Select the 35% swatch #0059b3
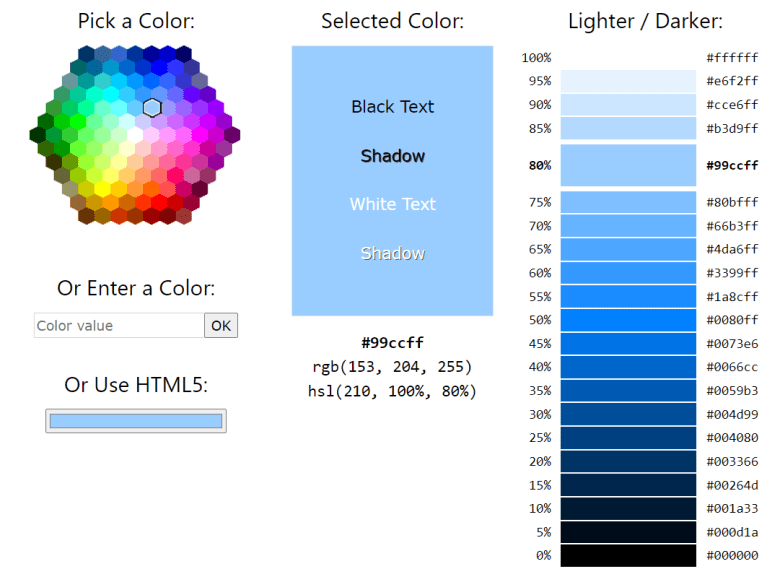 [x=628, y=391]
